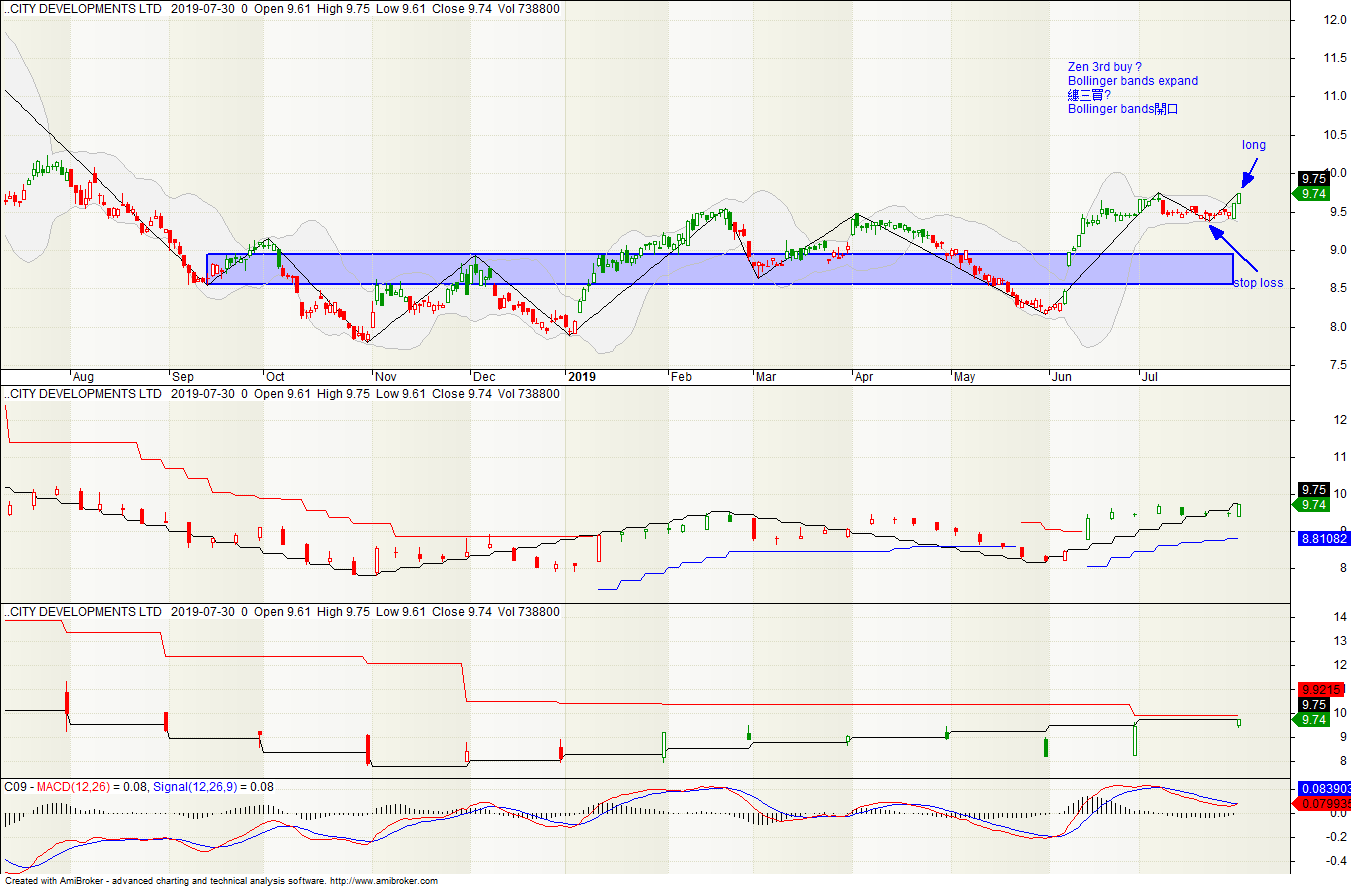Screen dimensions: 1351x887
Task: Click the 'long' text label
Action: [x=1254, y=145]
